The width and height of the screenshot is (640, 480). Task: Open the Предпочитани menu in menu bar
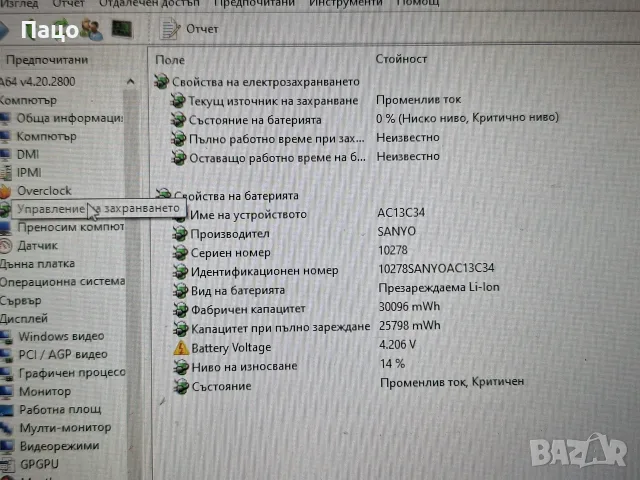pos(254,3)
